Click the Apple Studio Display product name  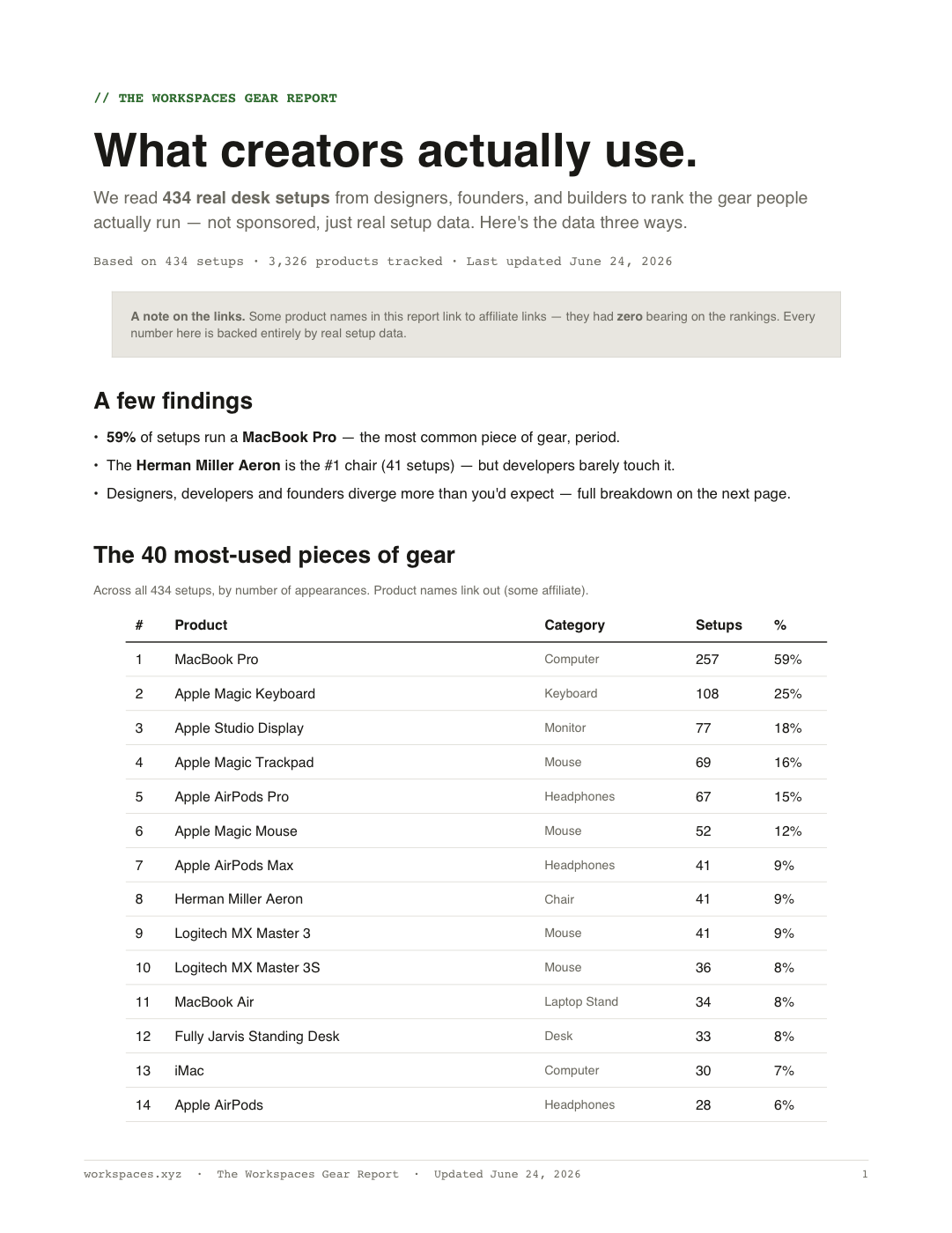[x=239, y=727]
